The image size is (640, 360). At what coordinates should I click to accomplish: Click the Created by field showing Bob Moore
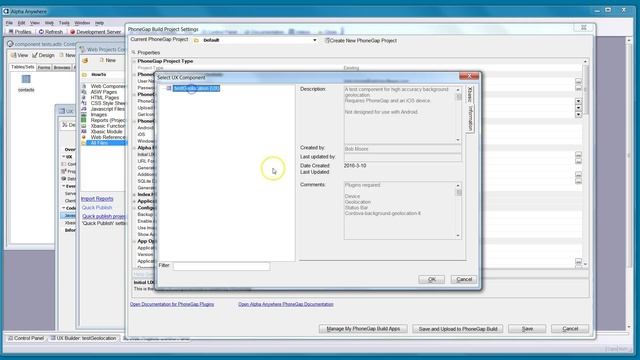pos(402,149)
